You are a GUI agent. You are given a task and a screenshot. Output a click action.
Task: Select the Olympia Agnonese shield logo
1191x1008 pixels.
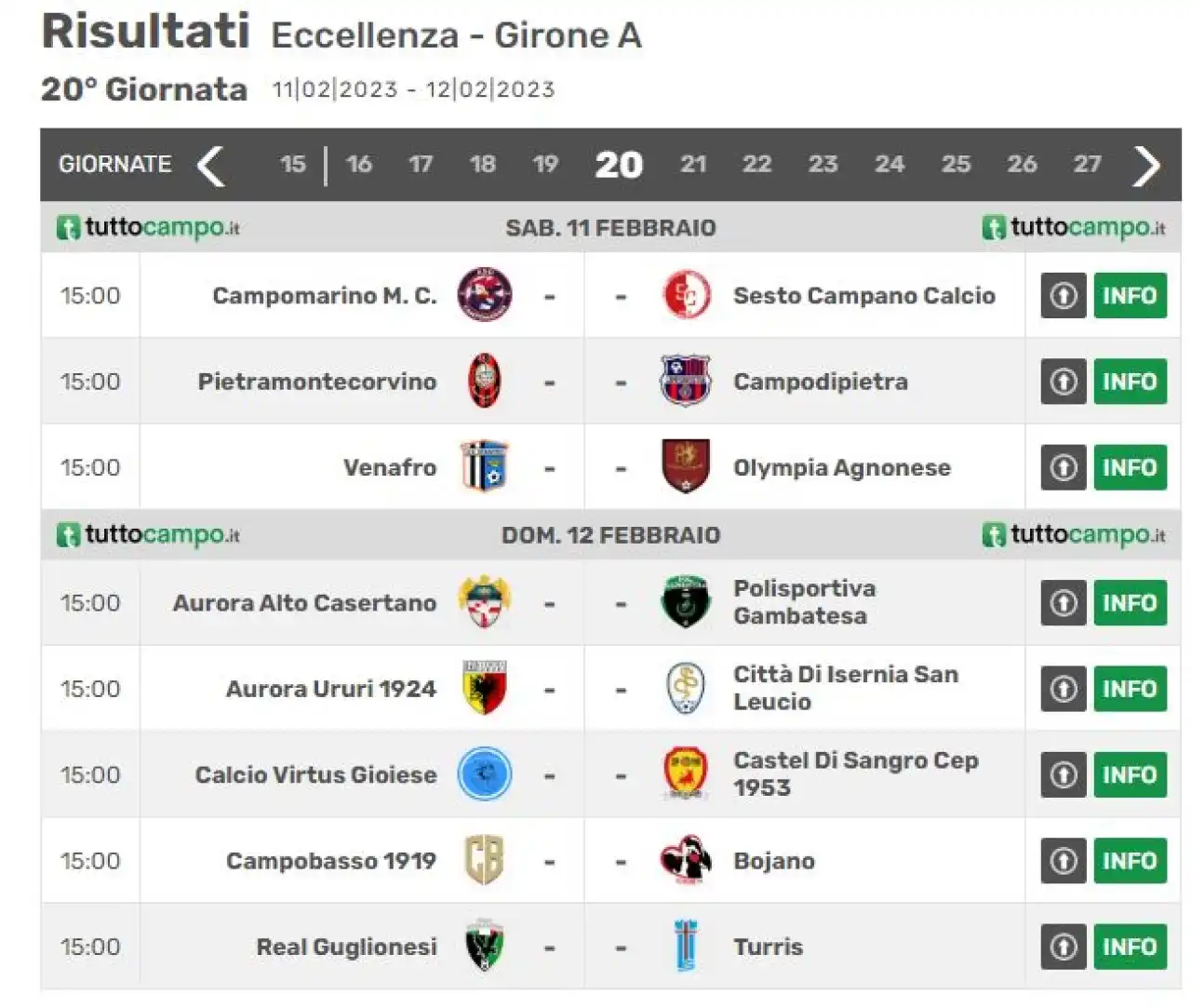click(686, 466)
